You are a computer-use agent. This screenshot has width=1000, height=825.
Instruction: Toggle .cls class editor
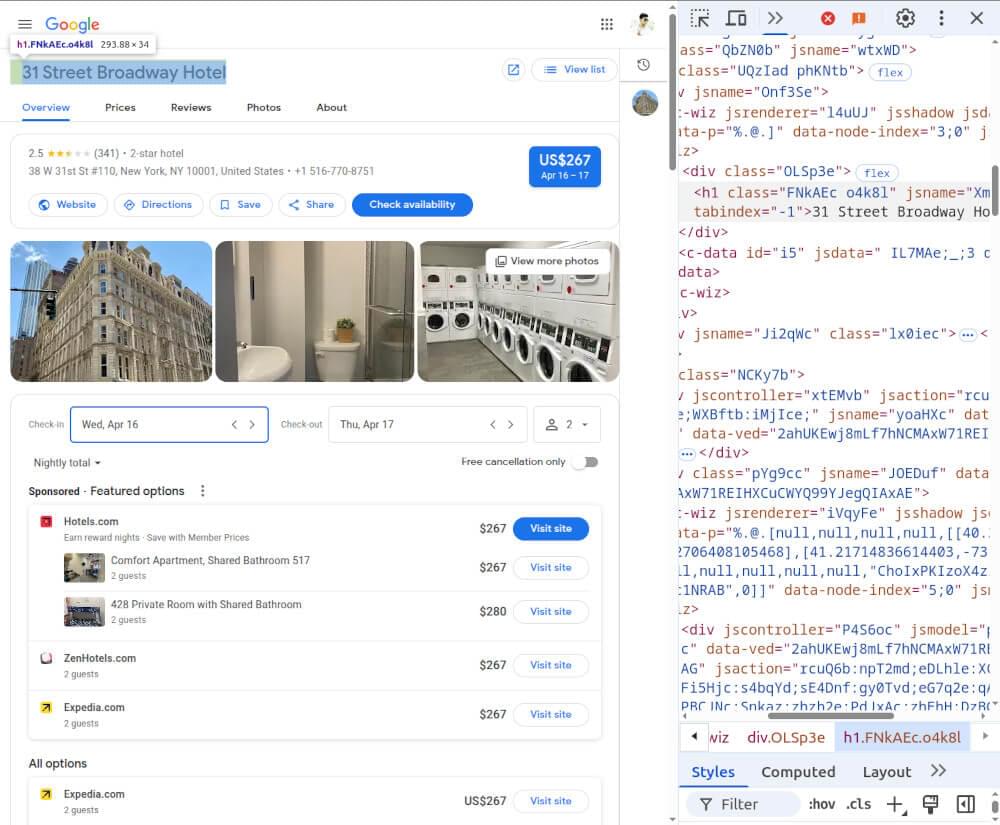[x=858, y=804]
